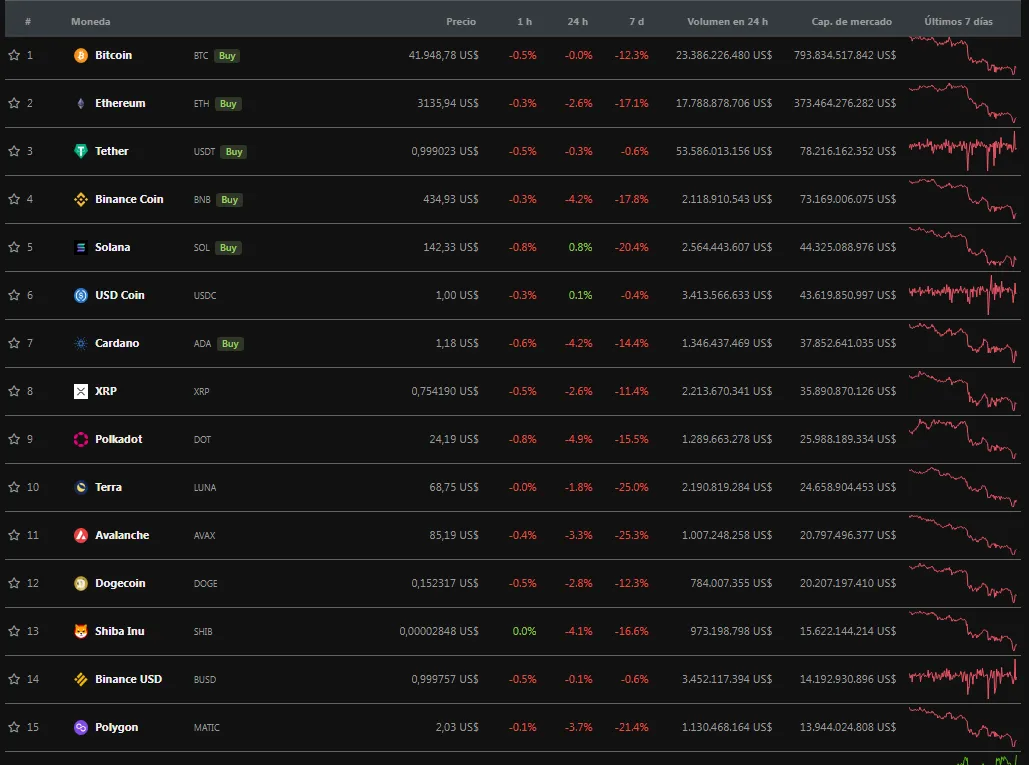This screenshot has height=765, width=1029.
Task: Add Solana to favorites via star
Action: (14, 247)
